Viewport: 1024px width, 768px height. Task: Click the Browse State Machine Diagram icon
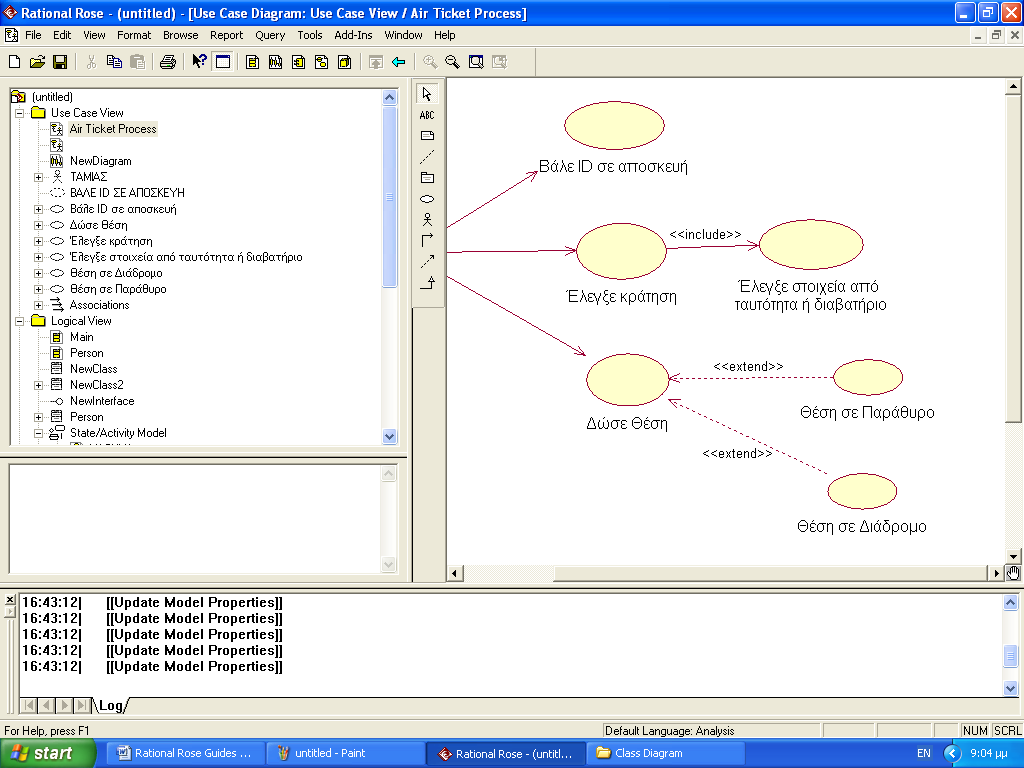[x=321, y=62]
